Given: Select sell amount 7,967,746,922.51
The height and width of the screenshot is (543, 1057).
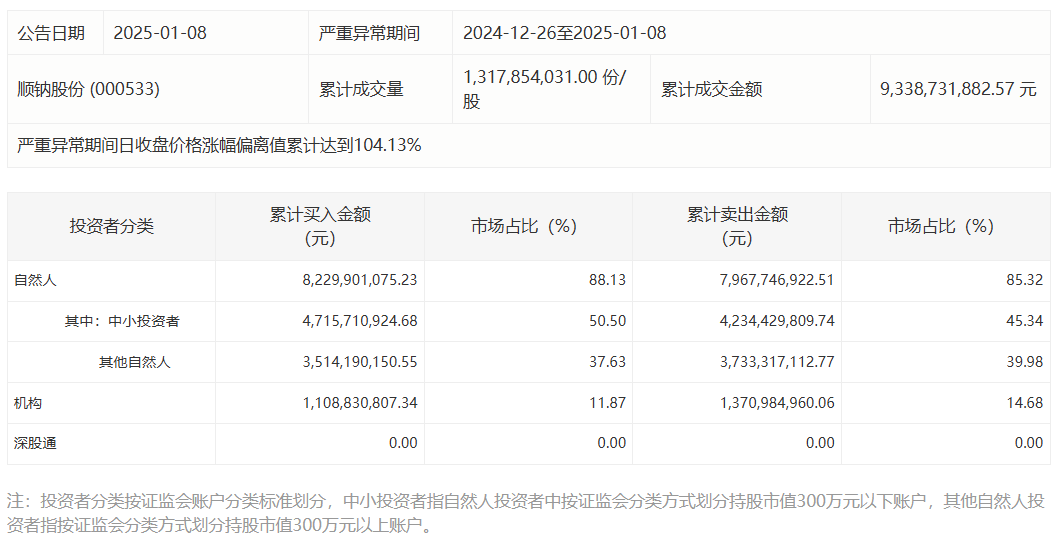Looking at the screenshot, I should click(777, 280).
